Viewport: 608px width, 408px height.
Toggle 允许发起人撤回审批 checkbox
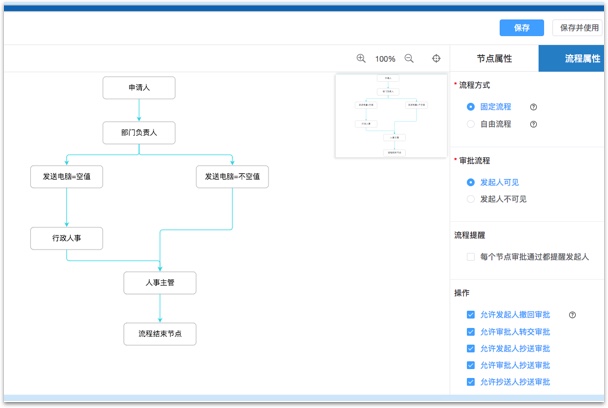click(x=471, y=315)
